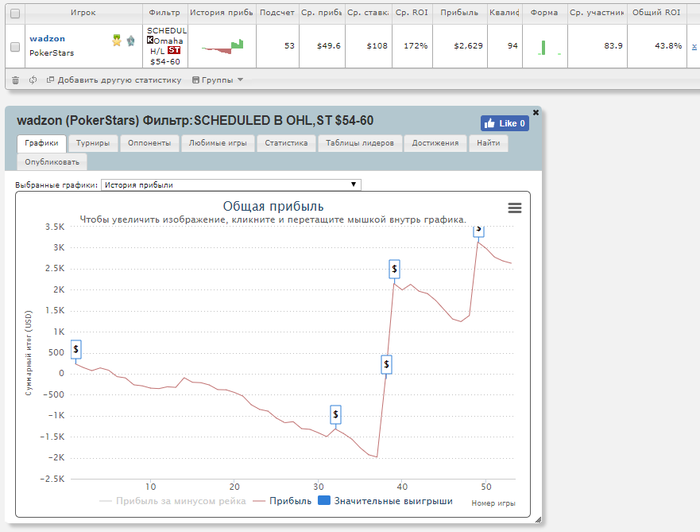Click the gold star badge next to wadzon

[x=117, y=41]
